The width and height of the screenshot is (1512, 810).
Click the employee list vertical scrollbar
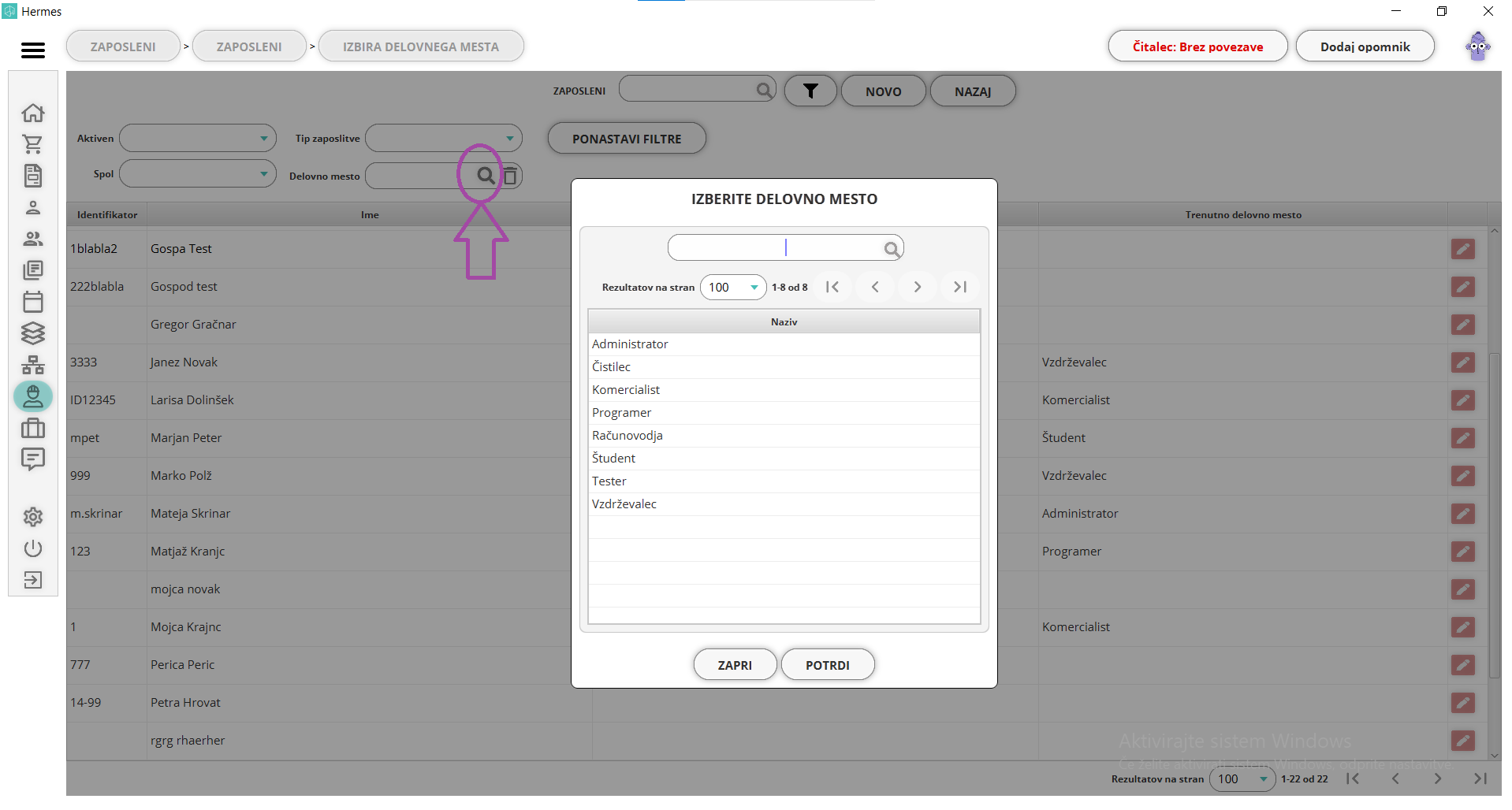coord(1494,515)
